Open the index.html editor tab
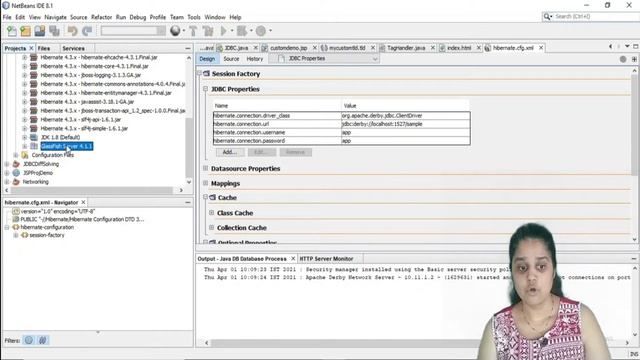Image resolution: width=640 pixels, height=360 pixels. [459, 48]
